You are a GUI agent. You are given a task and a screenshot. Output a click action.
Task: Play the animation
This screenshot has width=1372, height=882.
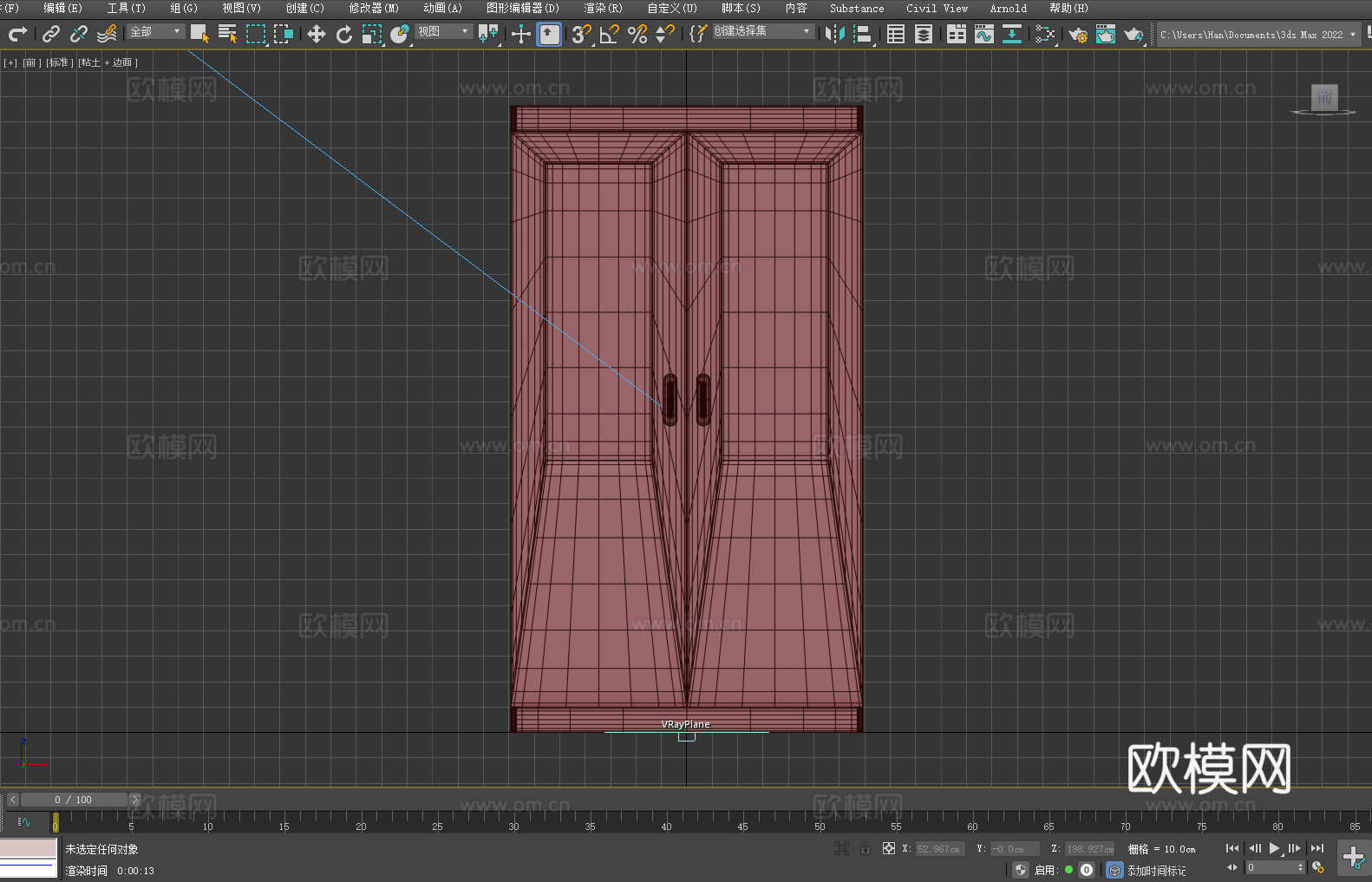[1274, 848]
